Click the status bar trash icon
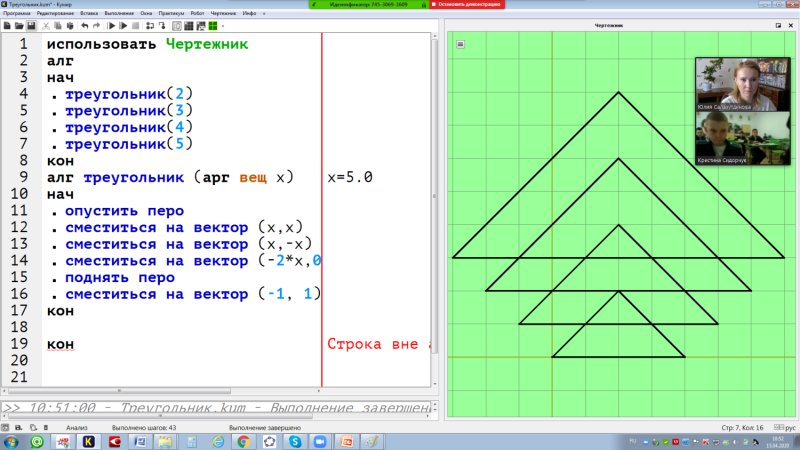The height and width of the screenshot is (450, 800). [x=46, y=428]
